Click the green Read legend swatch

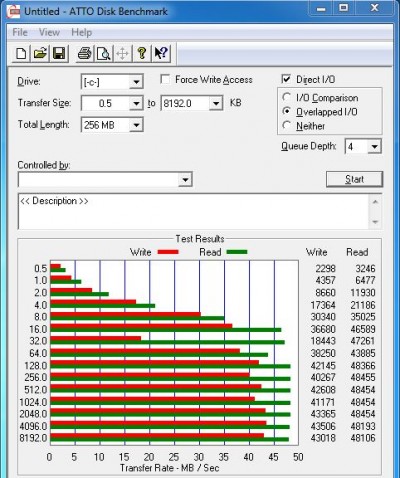[x=237, y=252]
